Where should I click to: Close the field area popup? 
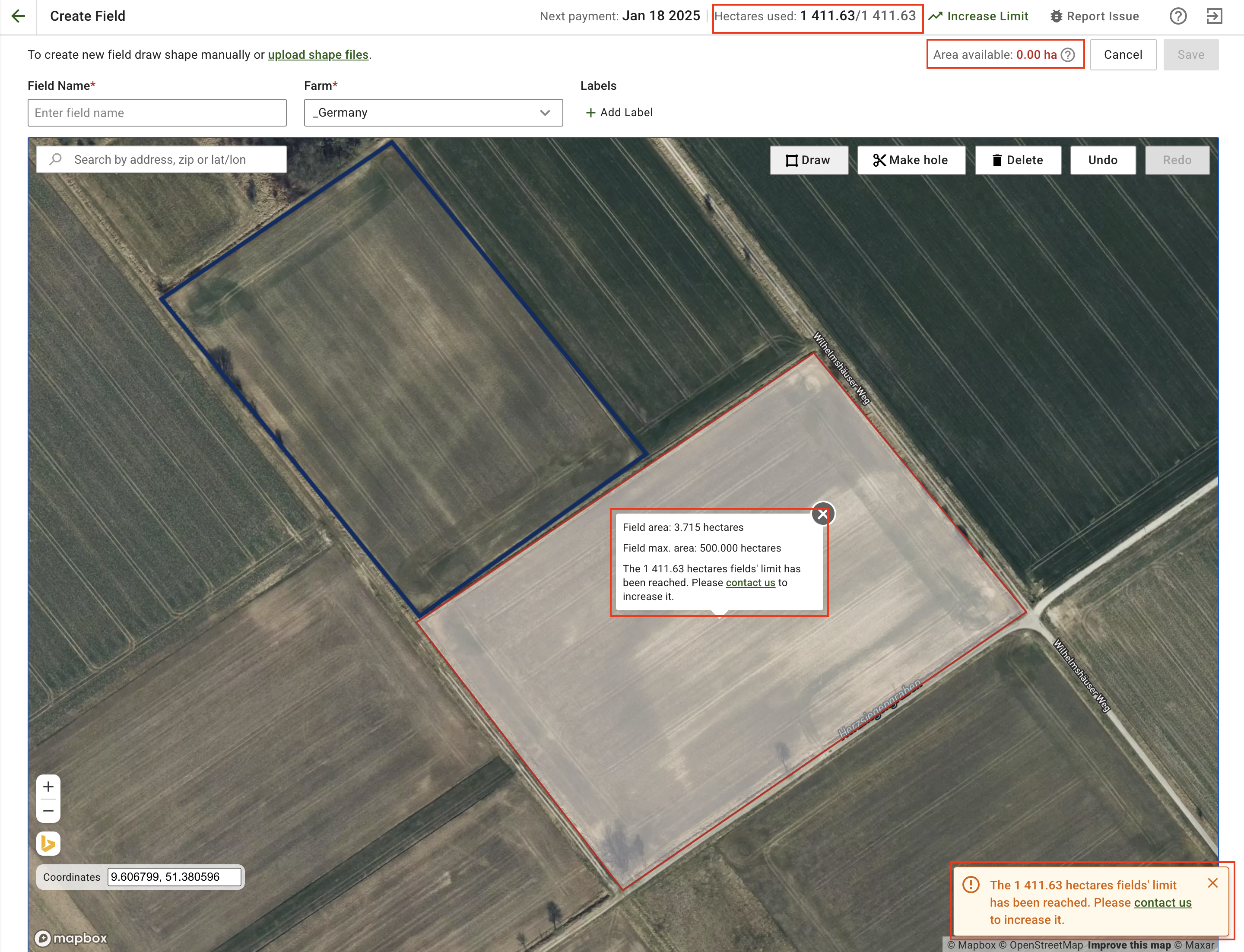point(822,514)
